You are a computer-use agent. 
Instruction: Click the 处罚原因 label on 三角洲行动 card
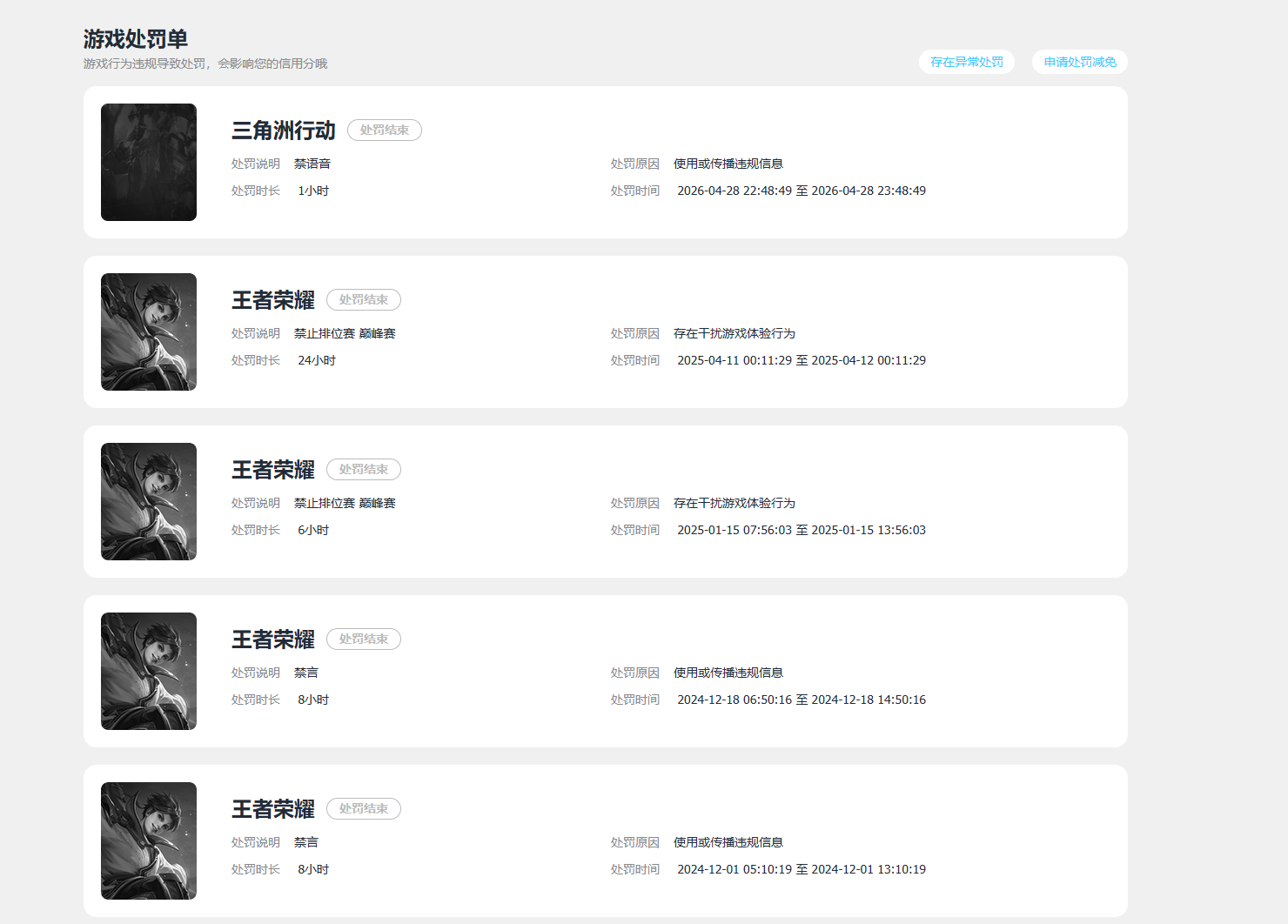tap(635, 164)
